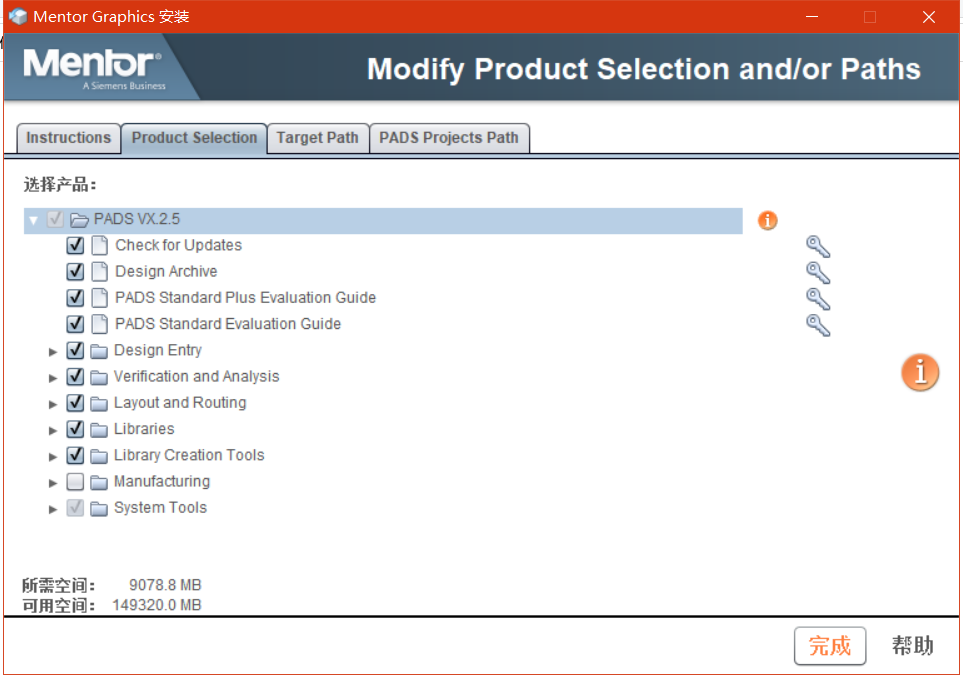
Task: Select the Design Entry label
Action: pos(158,350)
